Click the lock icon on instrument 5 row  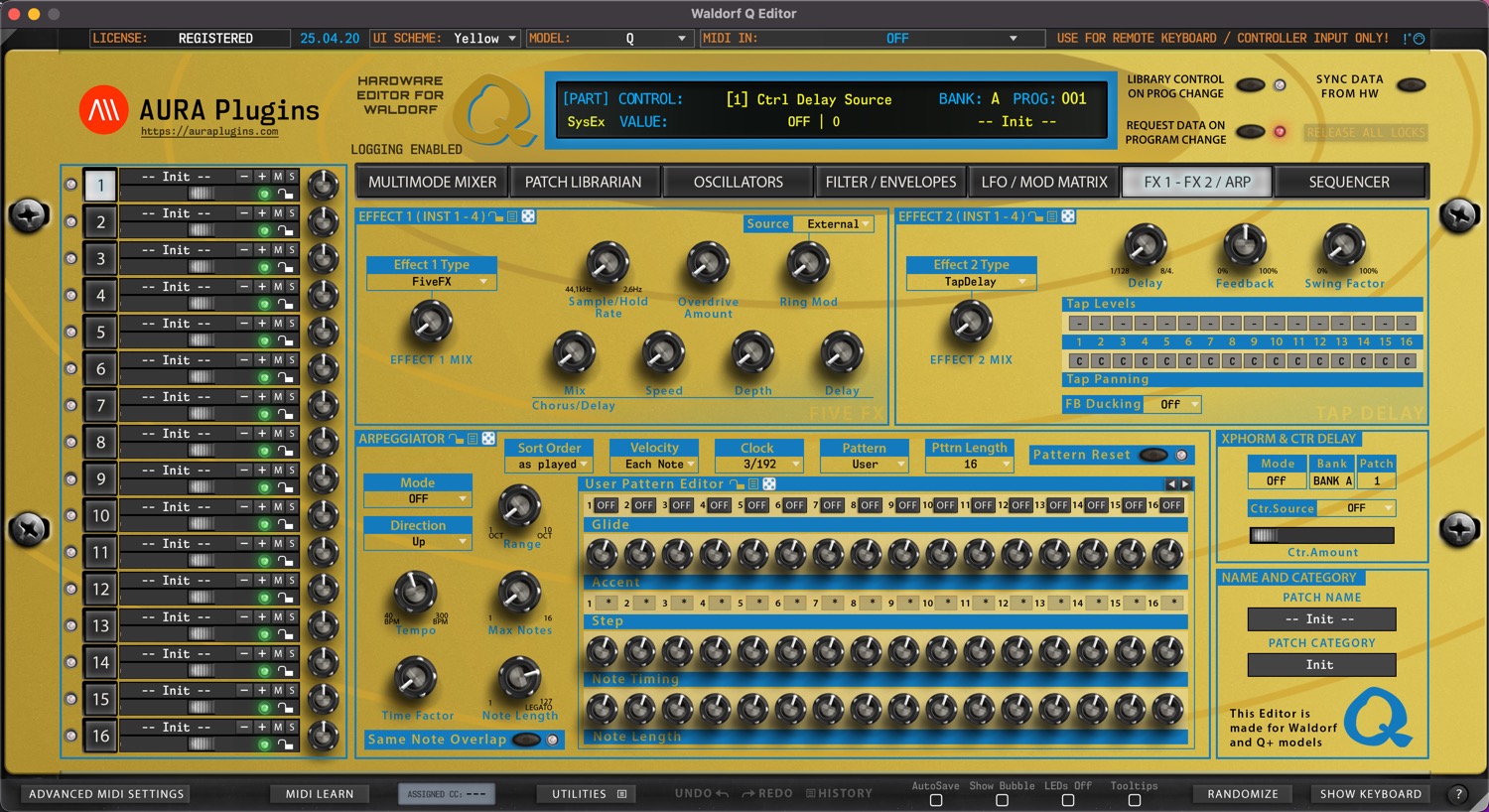285,341
